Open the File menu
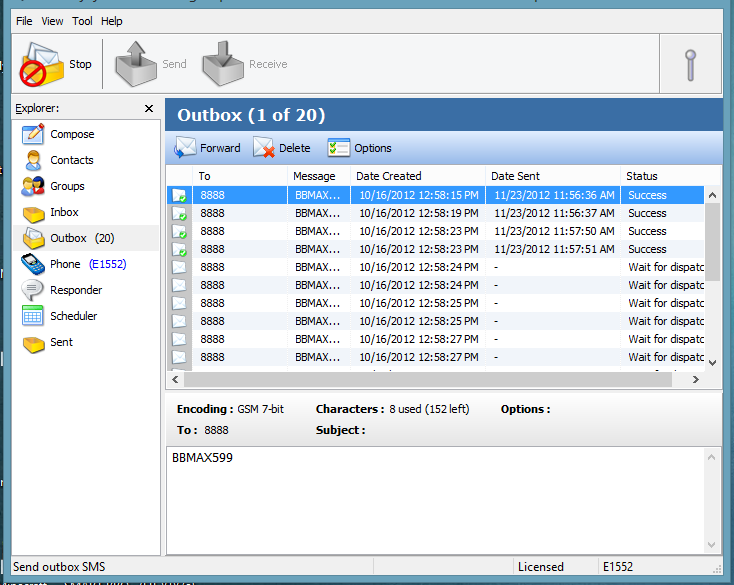Viewport: 734px width, 585px height. coord(24,21)
